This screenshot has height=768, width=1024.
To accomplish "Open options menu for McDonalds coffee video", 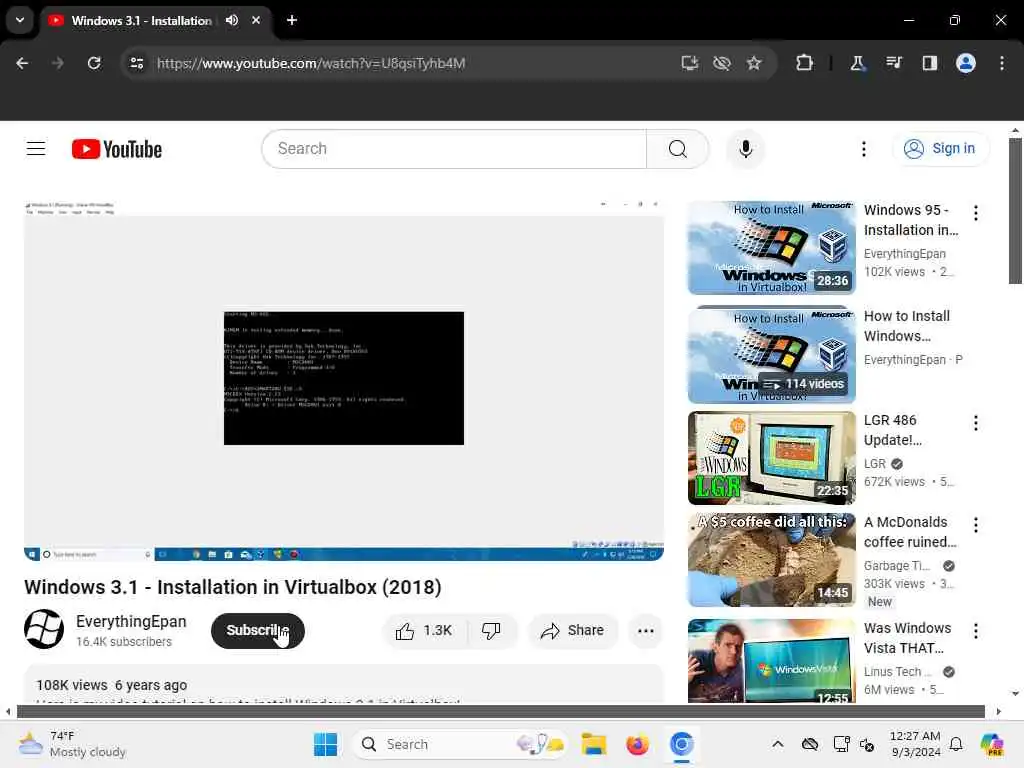I will (976, 525).
